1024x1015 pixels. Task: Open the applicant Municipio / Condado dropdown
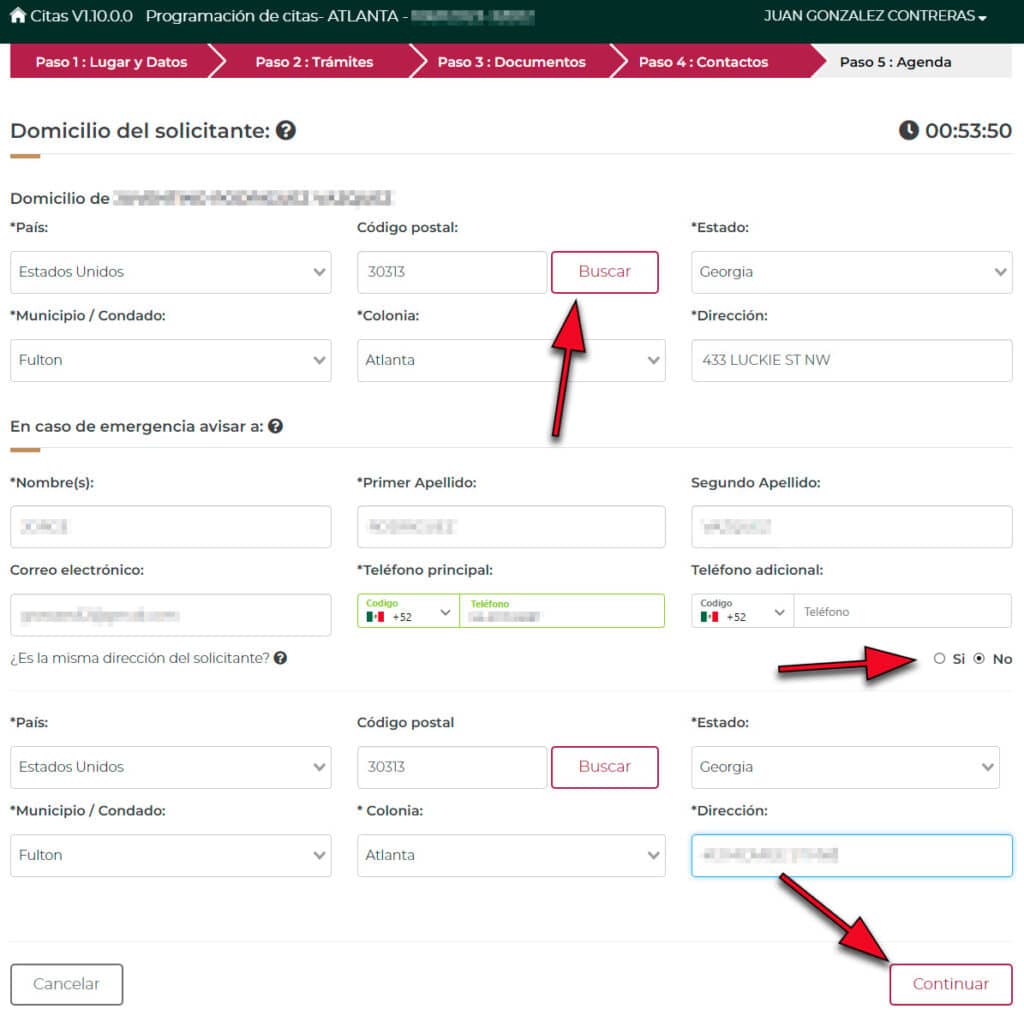click(170, 360)
